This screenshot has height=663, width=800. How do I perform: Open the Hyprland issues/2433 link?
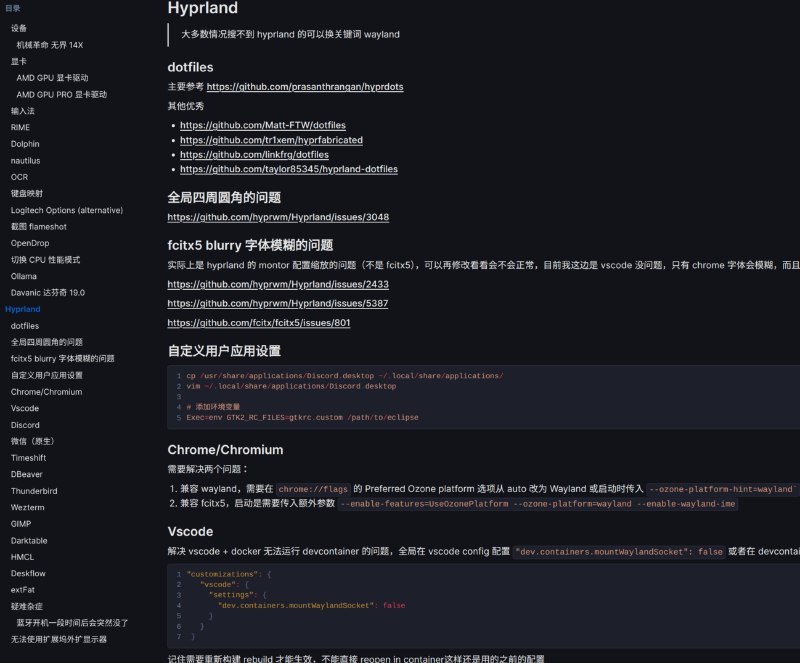pos(278,284)
